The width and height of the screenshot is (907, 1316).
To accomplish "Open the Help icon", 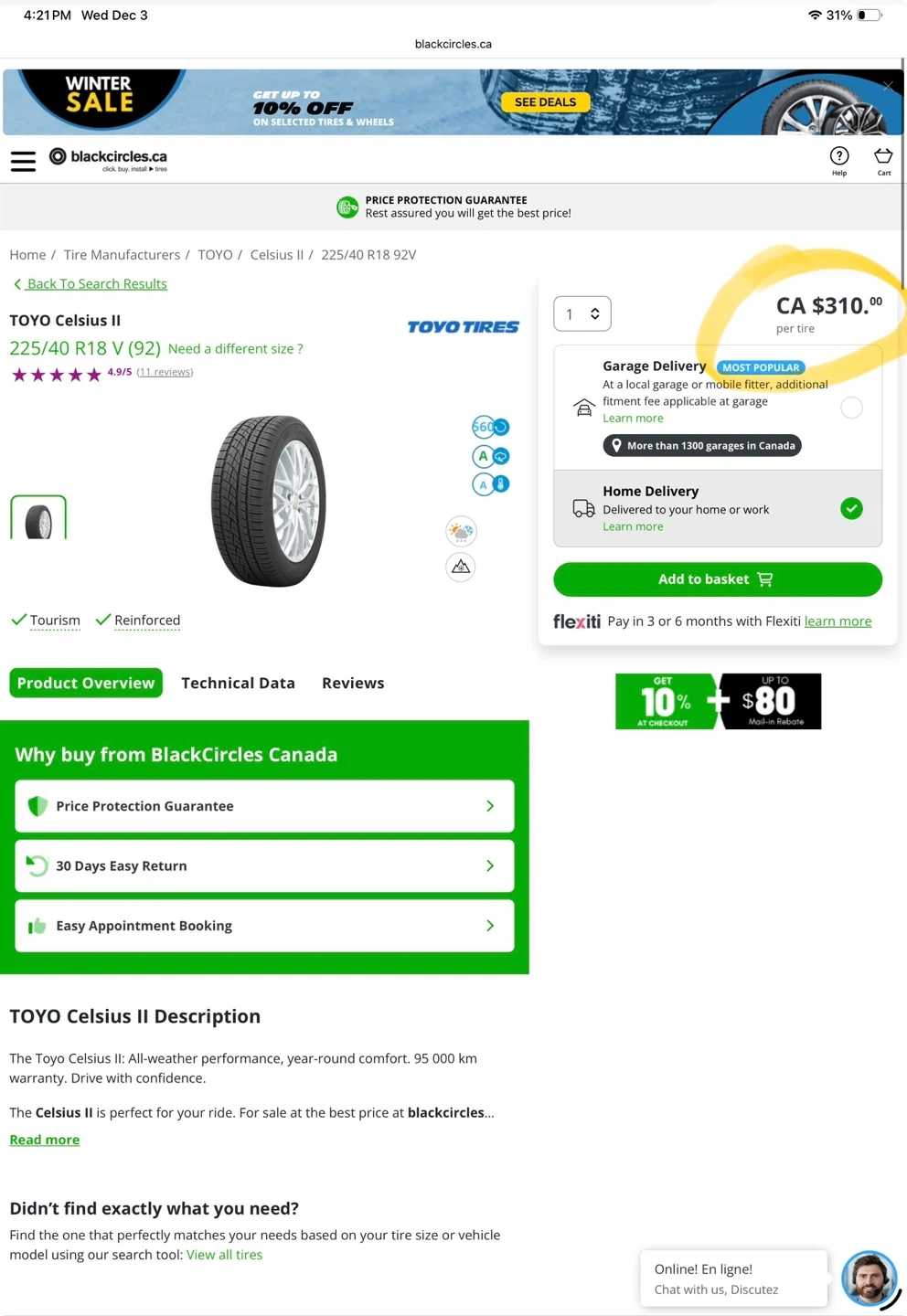I will coord(838,157).
